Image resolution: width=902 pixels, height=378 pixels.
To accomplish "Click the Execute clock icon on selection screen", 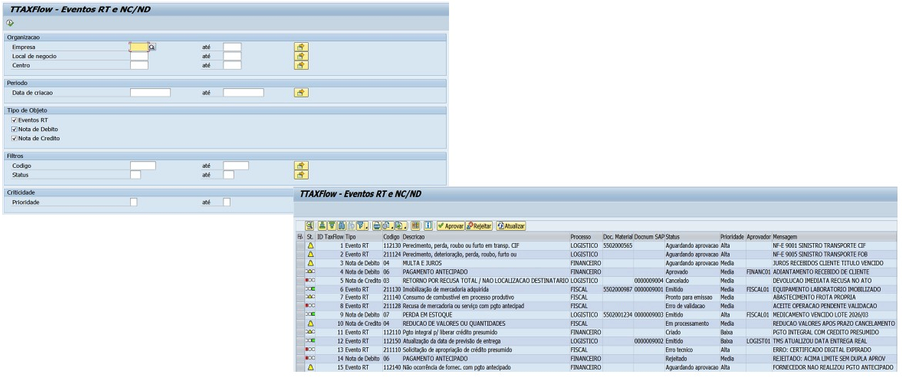I will 10,23.
